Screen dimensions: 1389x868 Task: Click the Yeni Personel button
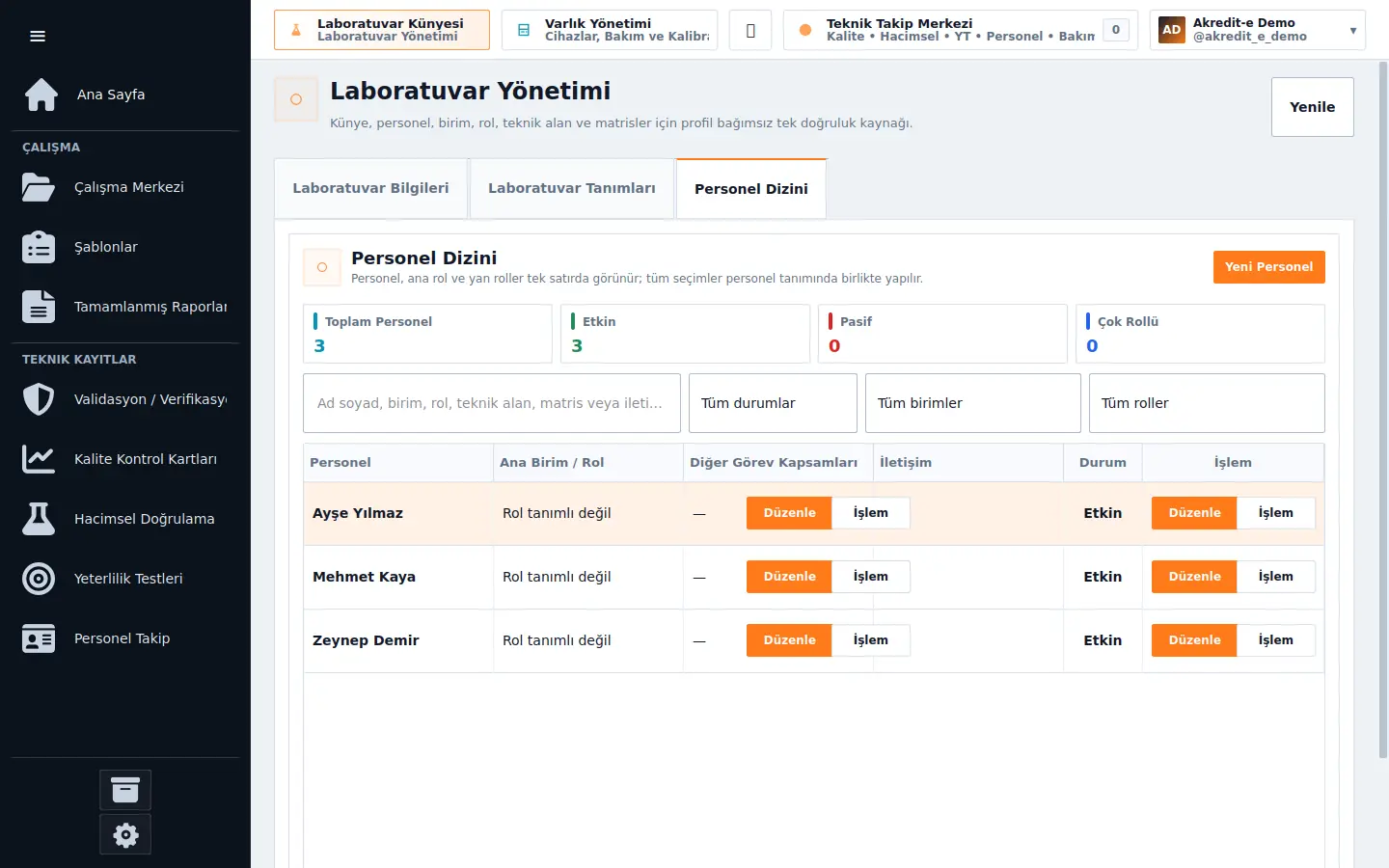click(x=1269, y=267)
